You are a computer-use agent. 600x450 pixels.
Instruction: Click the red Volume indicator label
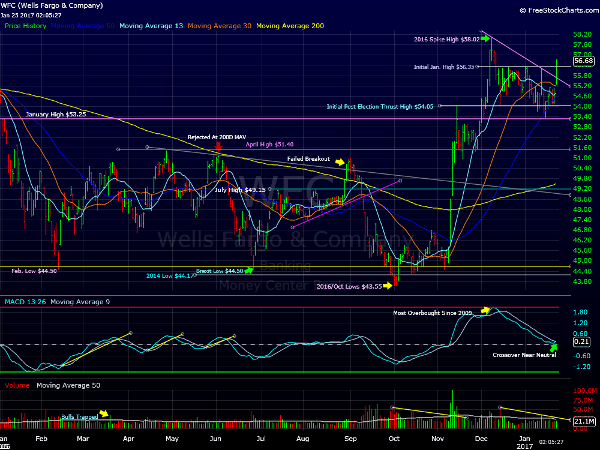(17, 385)
